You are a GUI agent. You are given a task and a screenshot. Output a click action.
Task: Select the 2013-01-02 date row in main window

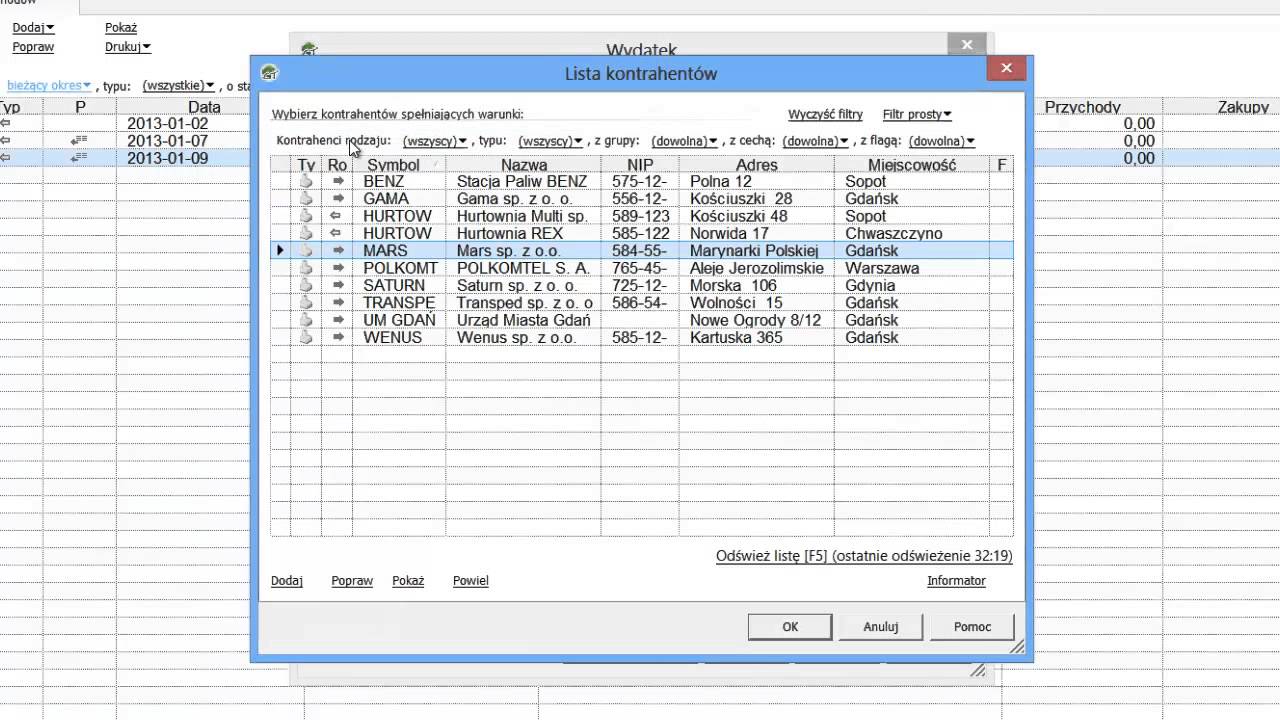167,124
